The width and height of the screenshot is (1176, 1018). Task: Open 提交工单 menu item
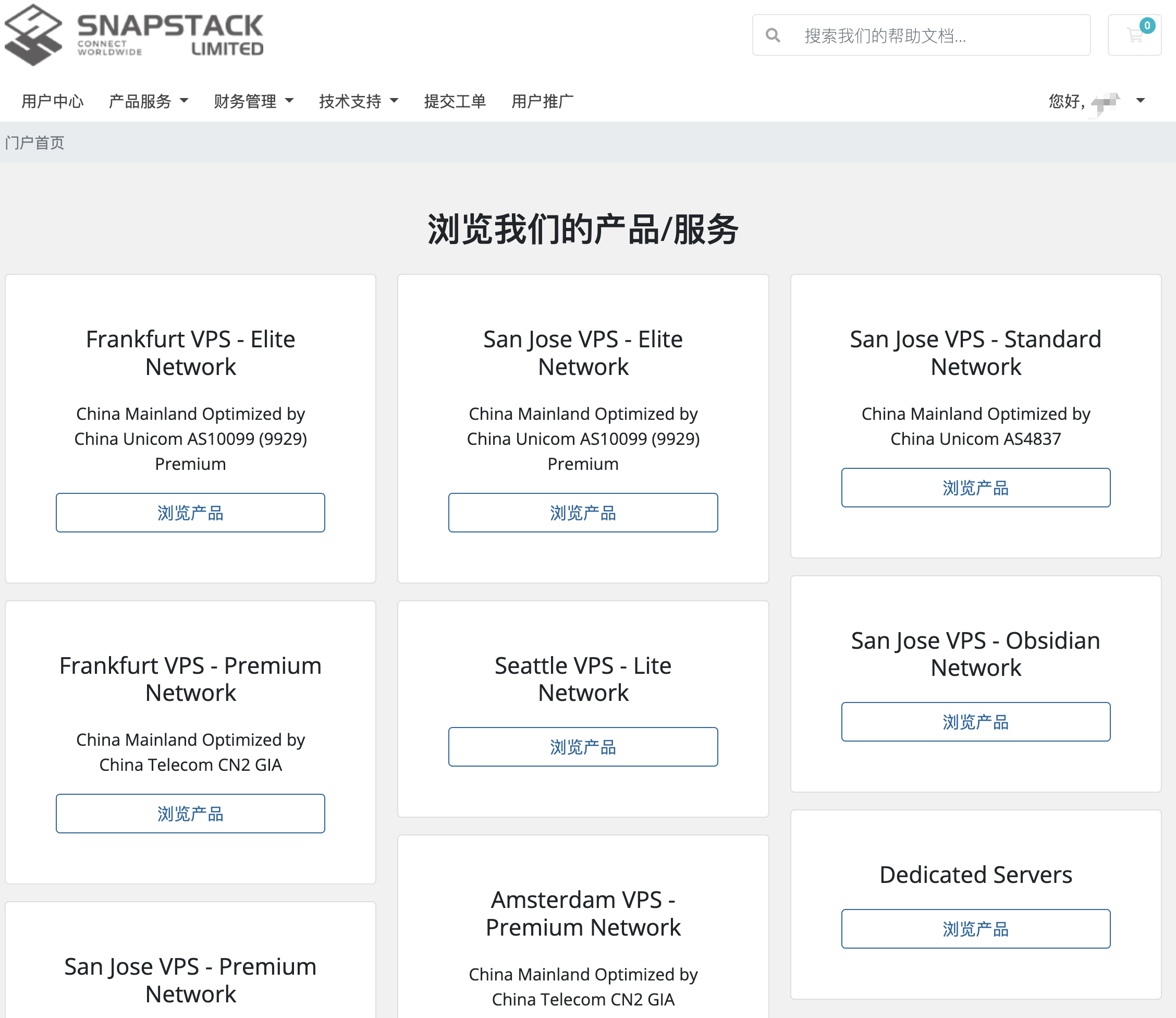tap(455, 101)
